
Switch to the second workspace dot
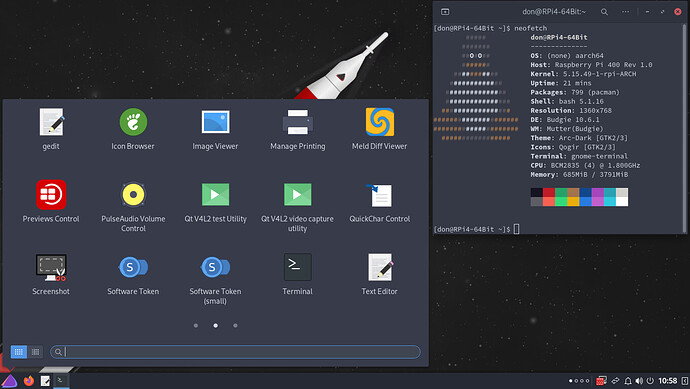[576, 381]
